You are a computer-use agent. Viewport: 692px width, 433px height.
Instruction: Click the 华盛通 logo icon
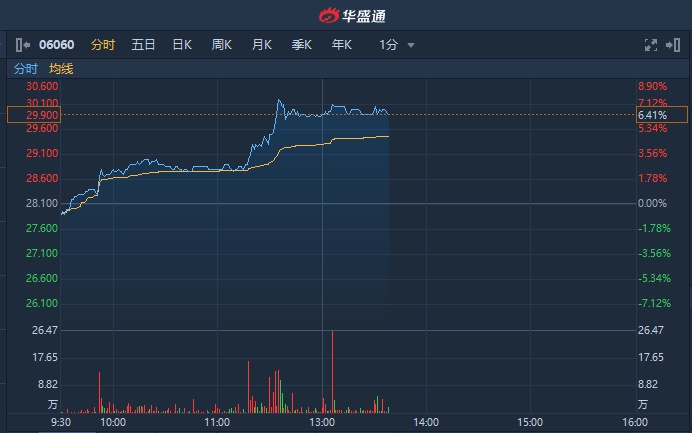click(329, 15)
